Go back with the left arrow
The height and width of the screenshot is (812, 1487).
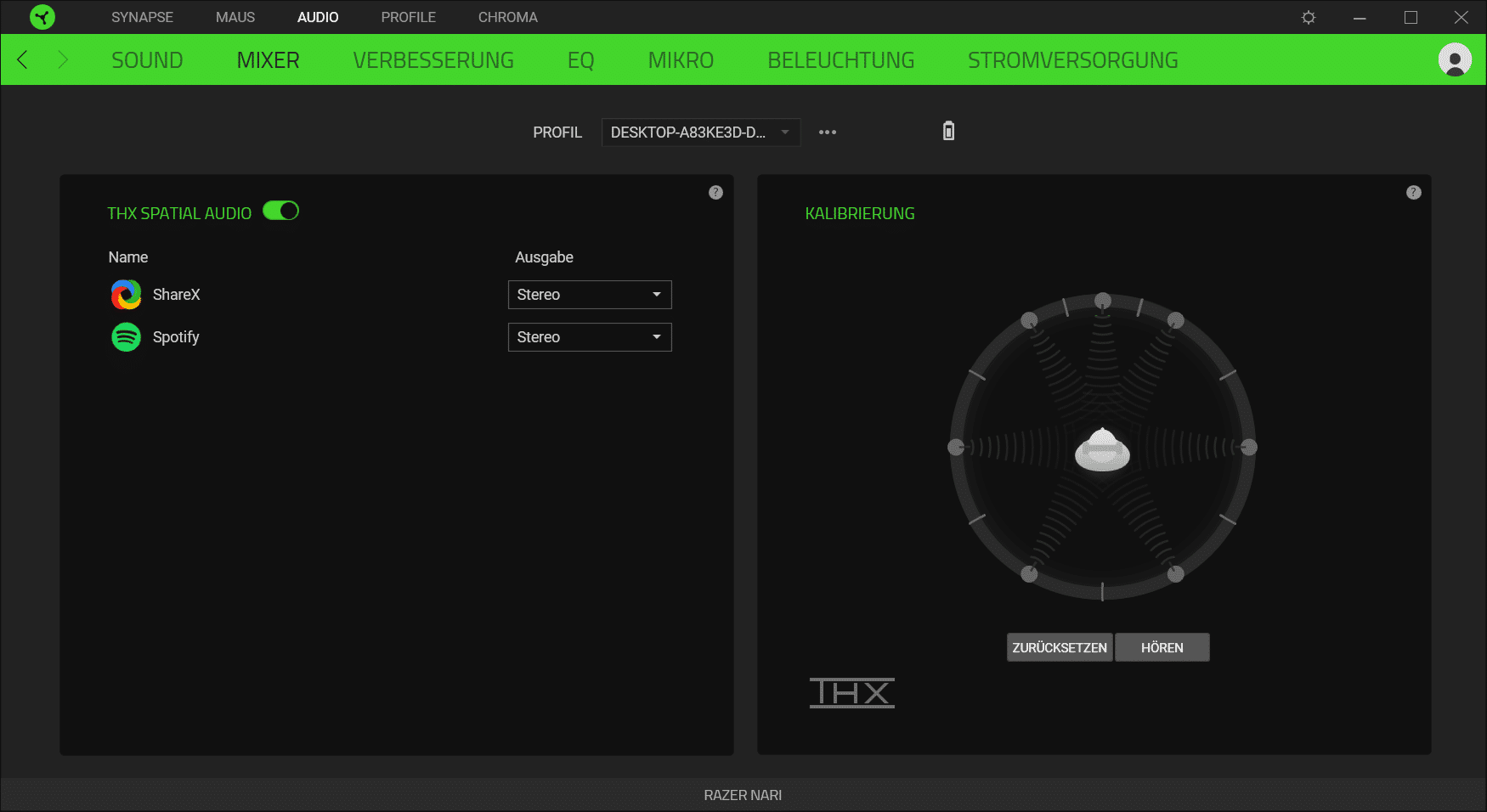[x=23, y=59]
